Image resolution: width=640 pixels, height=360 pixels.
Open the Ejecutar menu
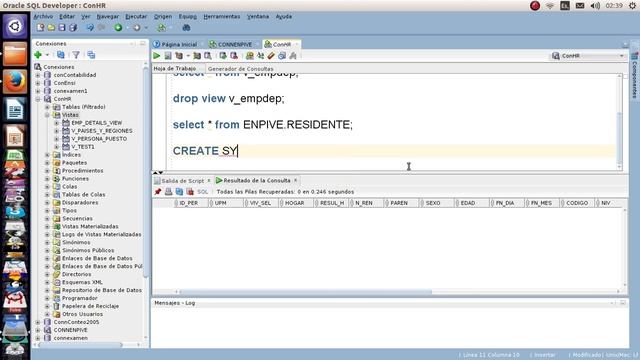coord(136,16)
